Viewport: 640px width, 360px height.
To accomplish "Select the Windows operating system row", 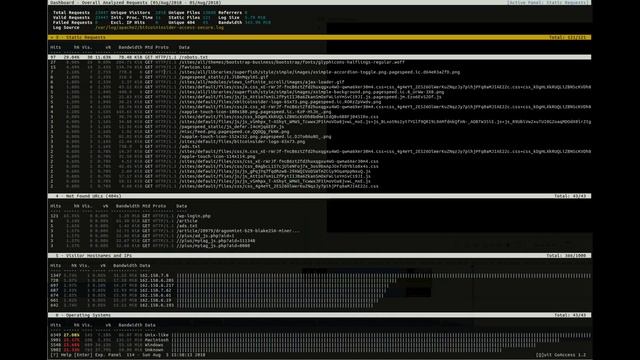I will click(320, 345).
